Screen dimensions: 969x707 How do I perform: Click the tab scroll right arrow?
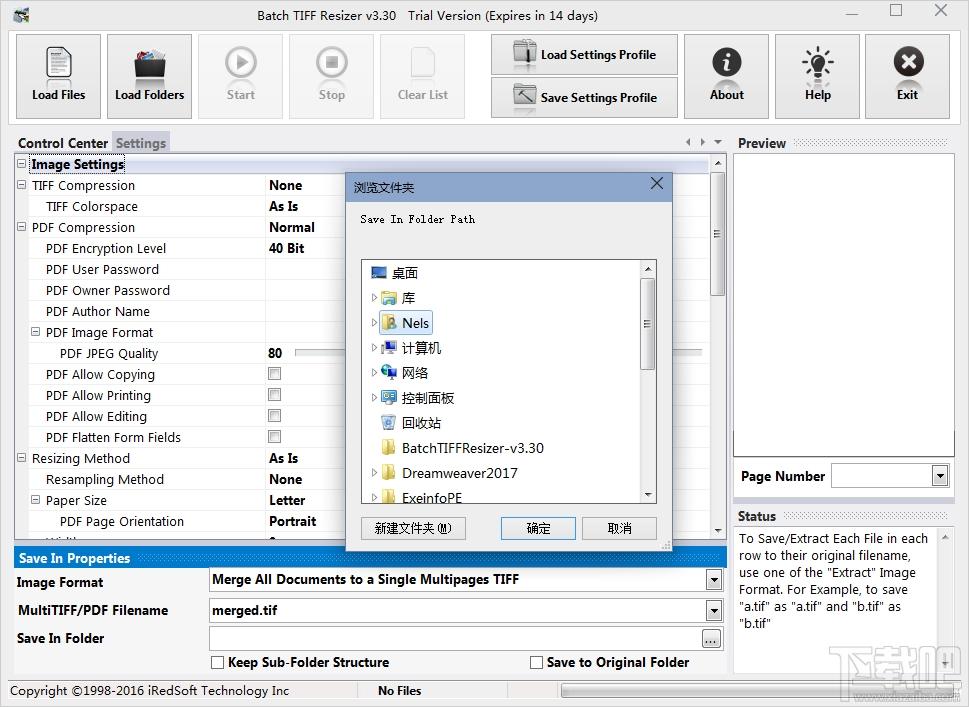coord(703,142)
